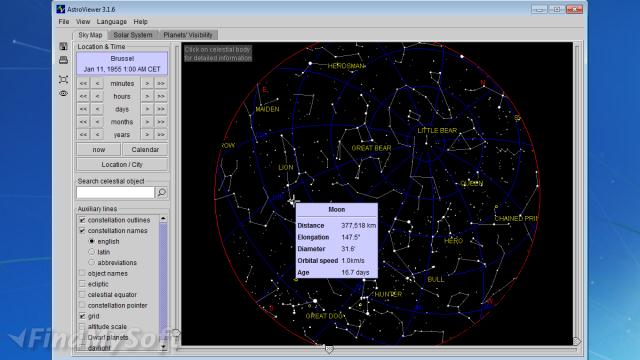Step years back with single arrow
Screen dimensions: 640x360
(97, 134)
